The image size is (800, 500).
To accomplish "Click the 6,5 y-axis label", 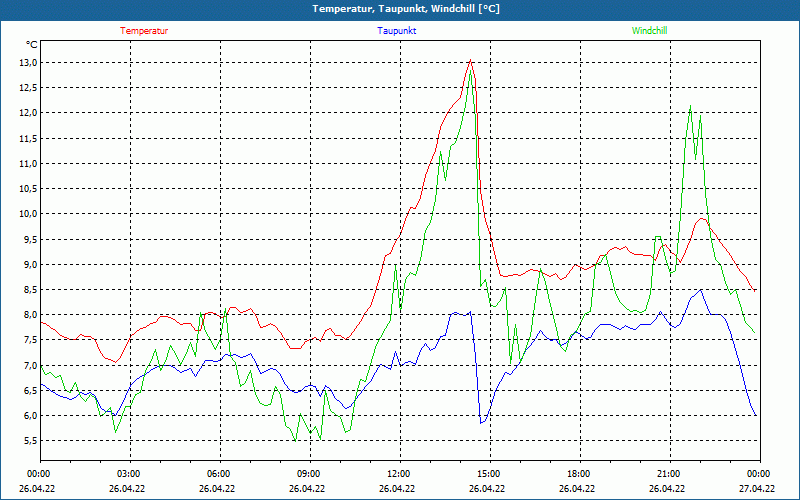I will (x=31, y=390).
